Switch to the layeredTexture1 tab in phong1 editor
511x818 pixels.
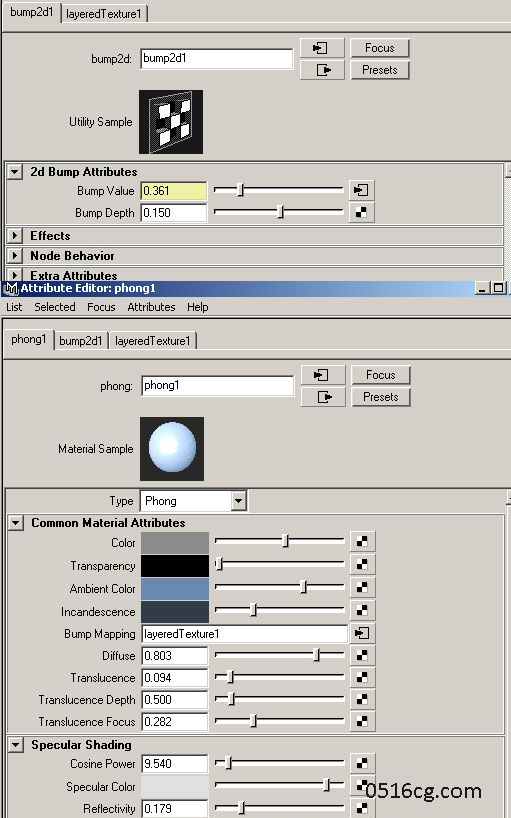153,341
